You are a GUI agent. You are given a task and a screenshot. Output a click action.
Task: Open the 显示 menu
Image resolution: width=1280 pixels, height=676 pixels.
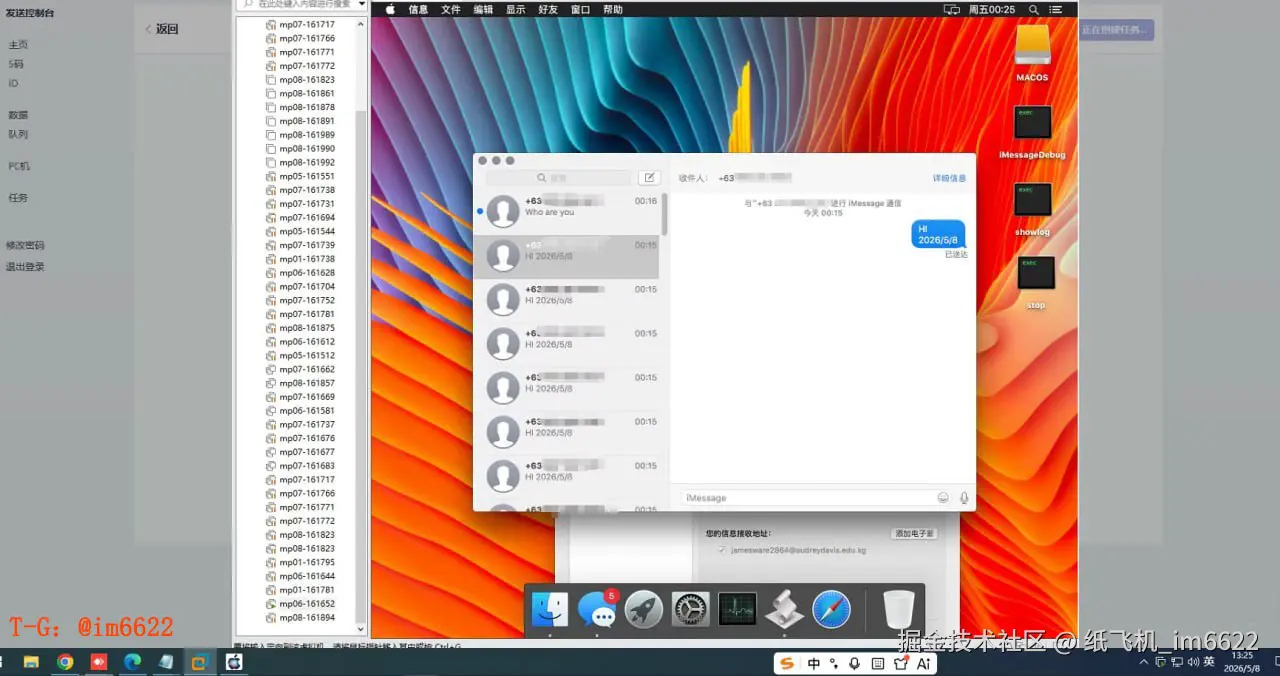(515, 9)
